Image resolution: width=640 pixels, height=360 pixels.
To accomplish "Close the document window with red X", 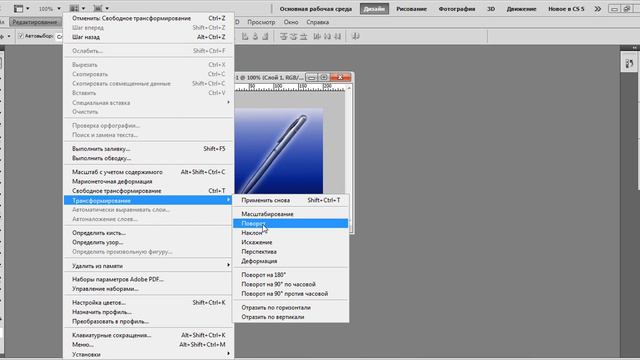I will [340, 77].
